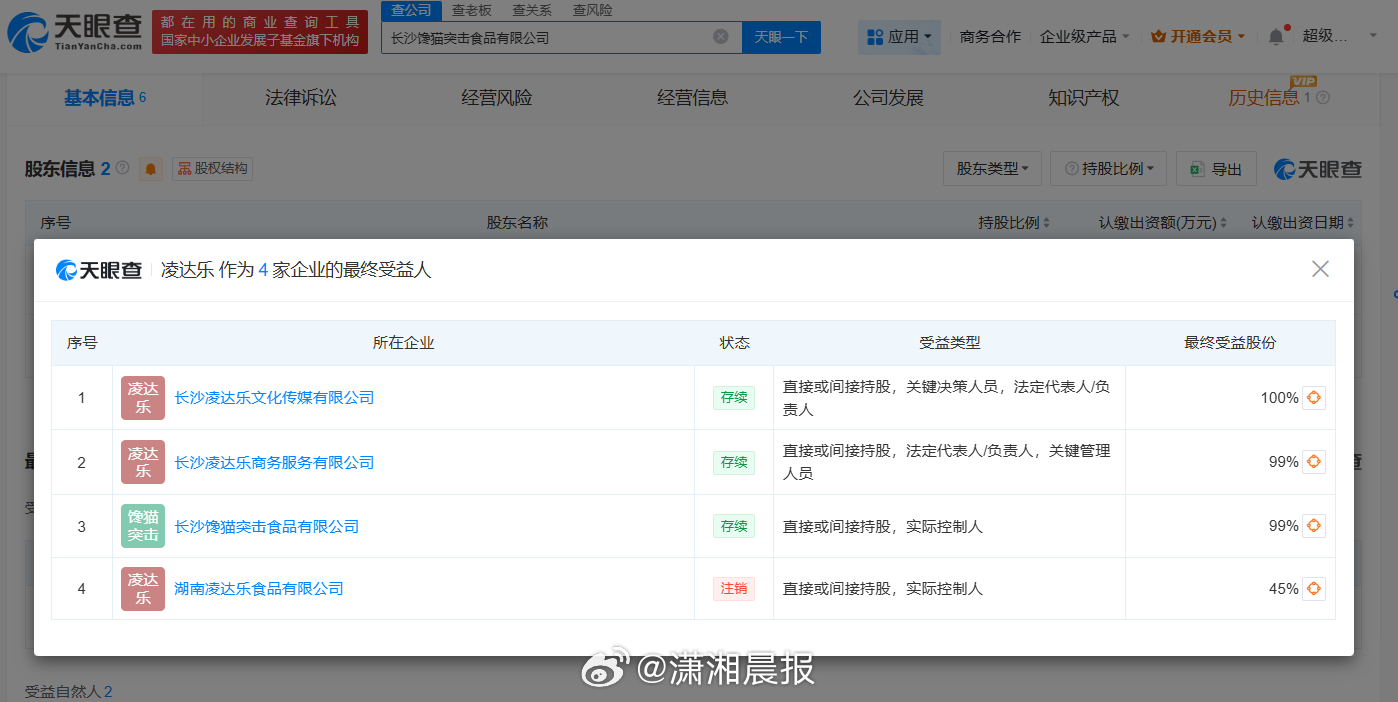1398x702 pixels.
Task: Click the 100% beneficial share value
Action: [x=1279, y=398]
